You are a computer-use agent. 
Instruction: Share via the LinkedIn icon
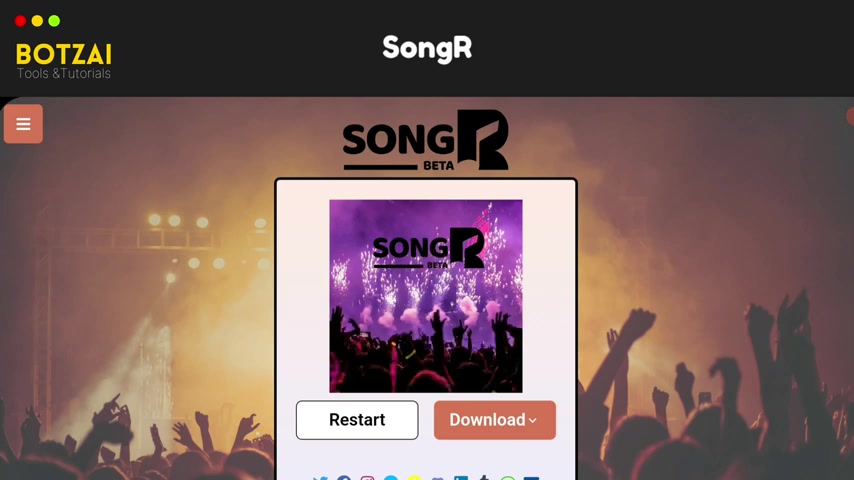(461, 478)
